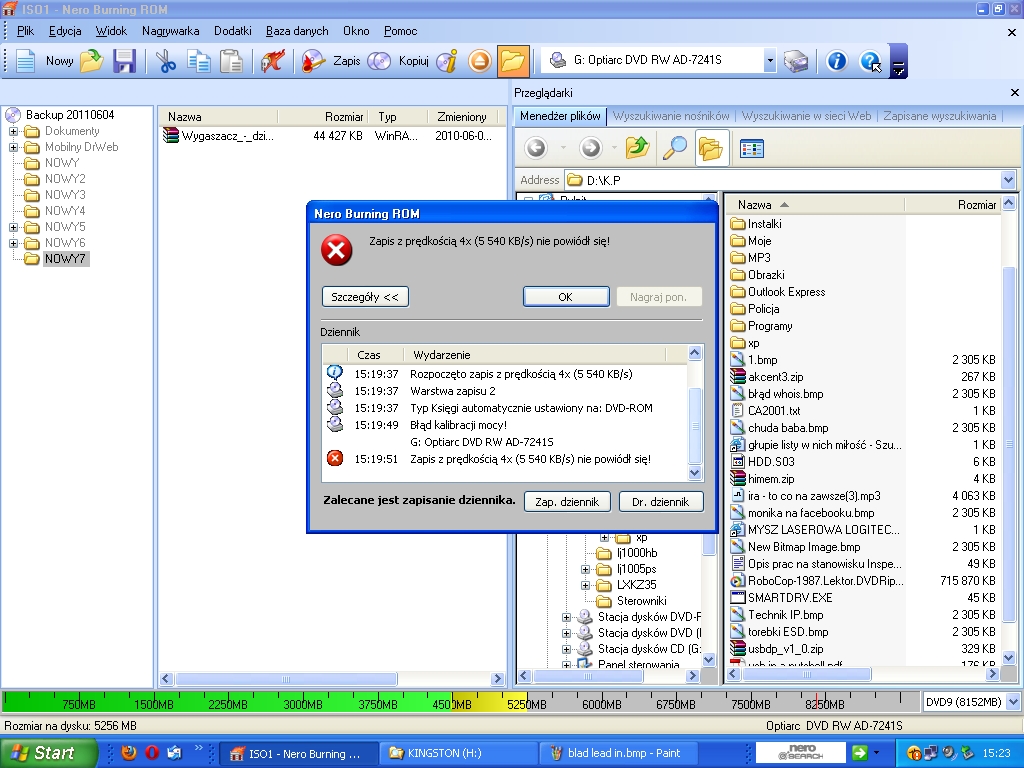
Task: Click the orange eject disc icon
Action: click(x=480, y=61)
